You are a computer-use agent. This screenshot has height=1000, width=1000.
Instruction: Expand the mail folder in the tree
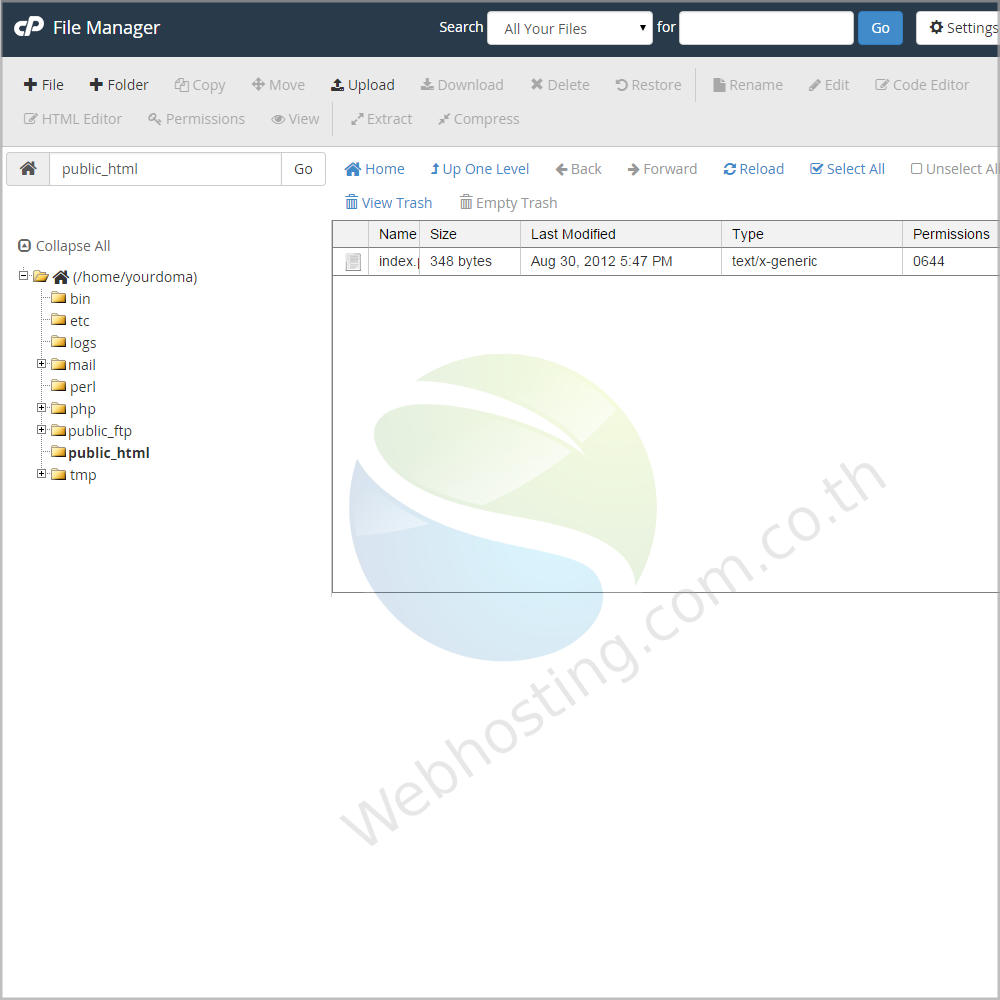[x=41, y=364]
